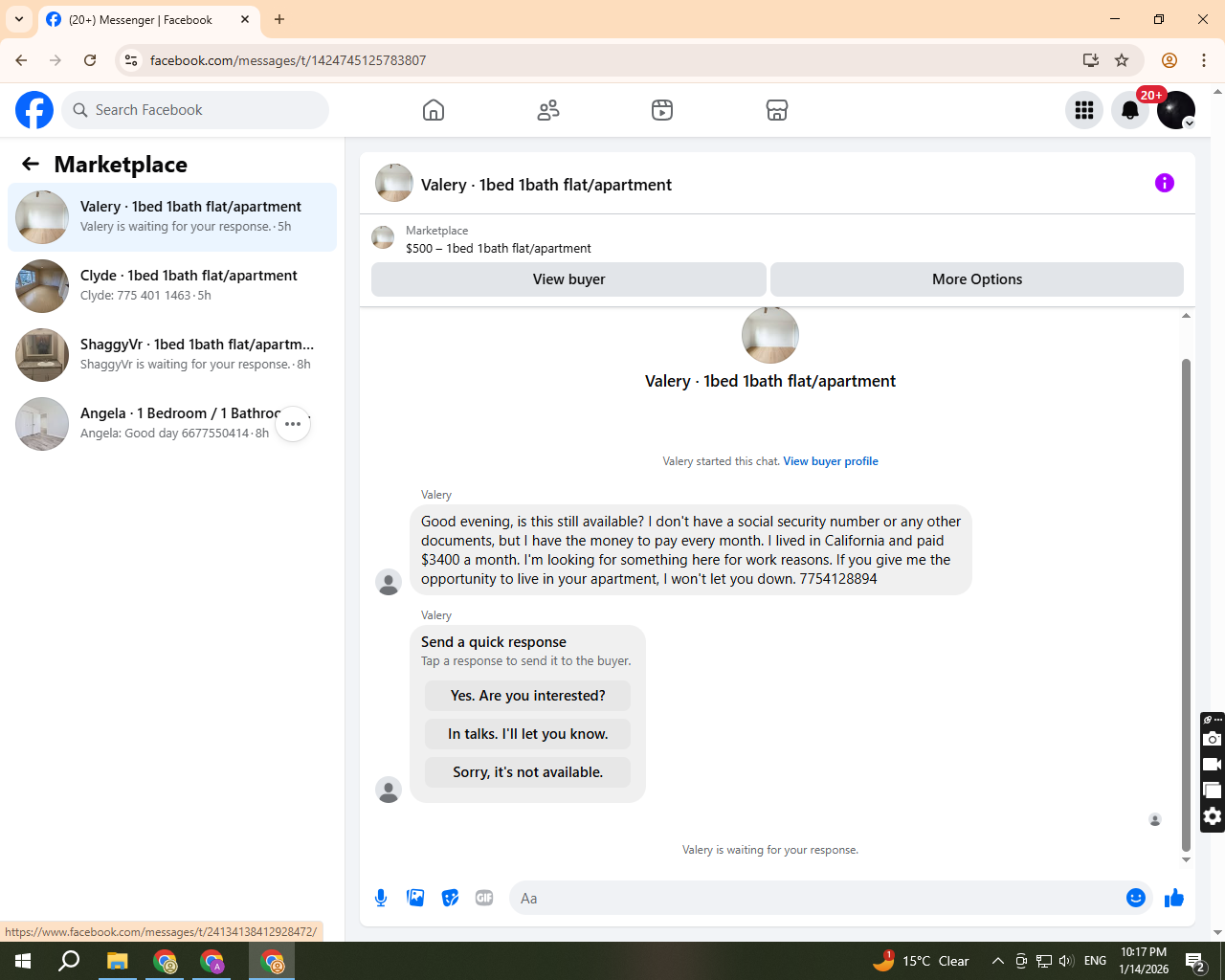This screenshot has width=1225, height=980.
Task: Bookmark this page with the star icon
Action: [x=1122, y=60]
